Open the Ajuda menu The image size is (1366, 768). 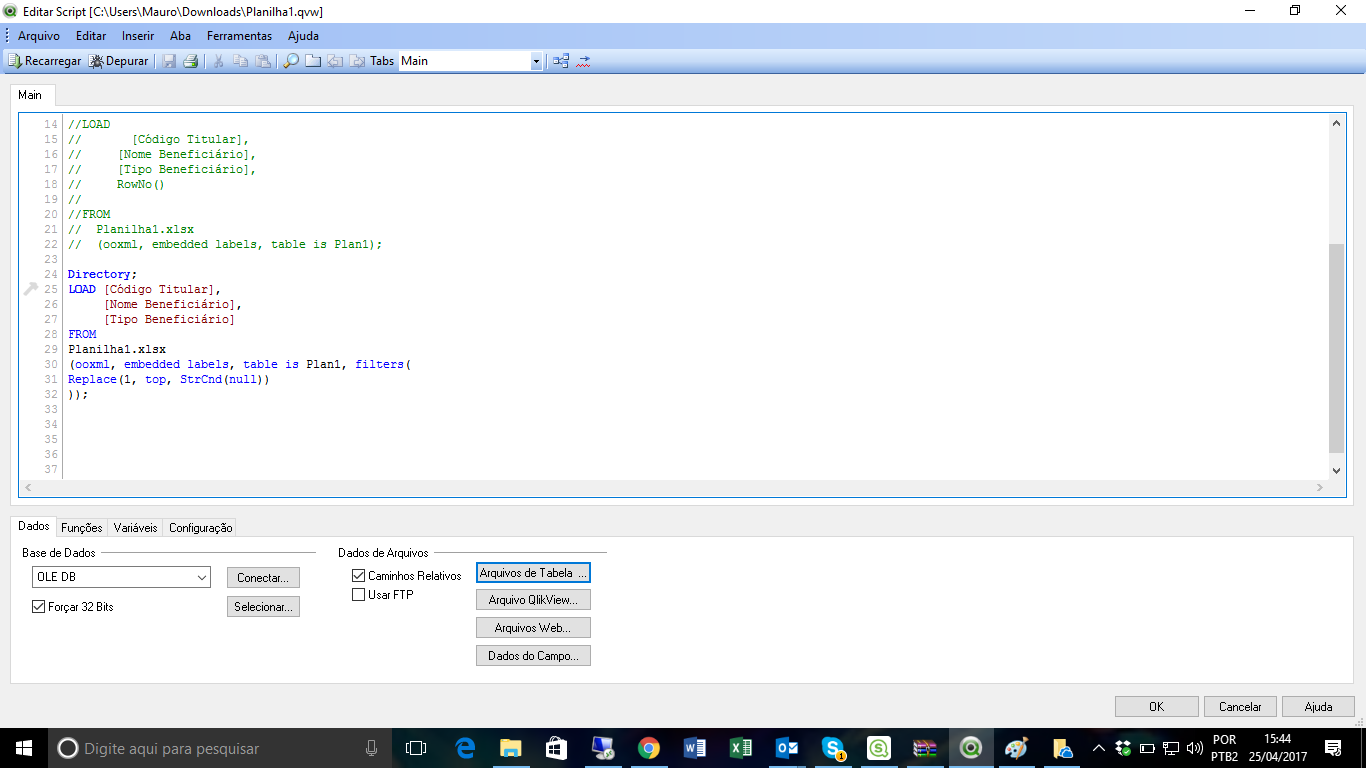click(x=303, y=35)
